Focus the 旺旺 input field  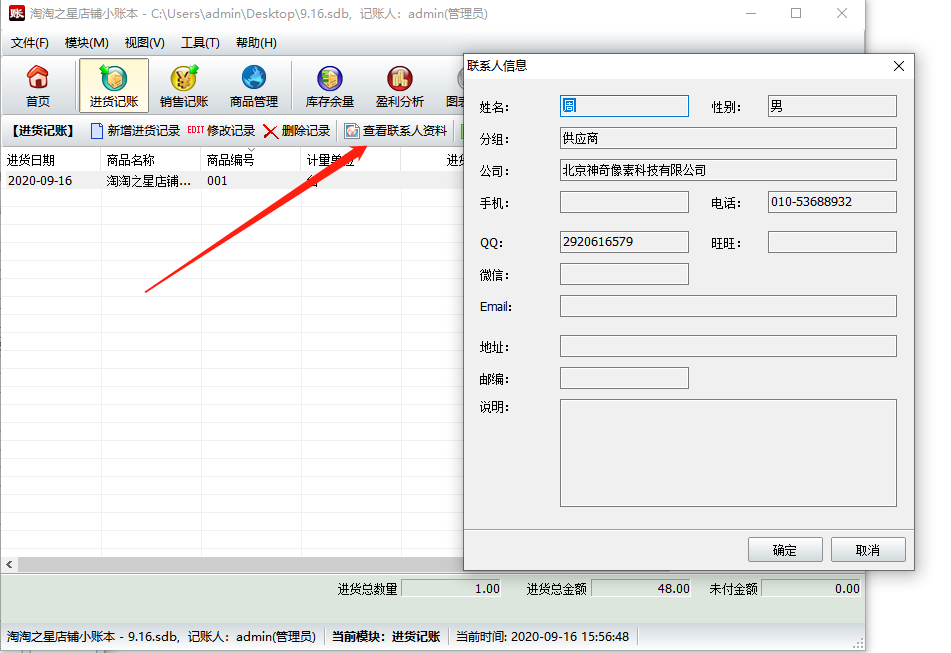click(x=832, y=242)
